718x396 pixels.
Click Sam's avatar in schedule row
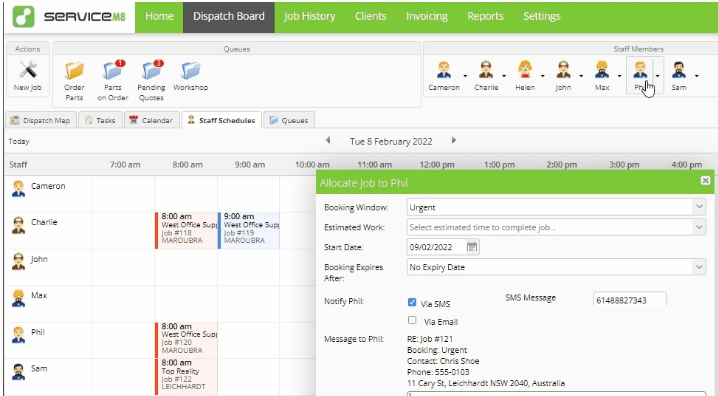click(x=18, y=371)
